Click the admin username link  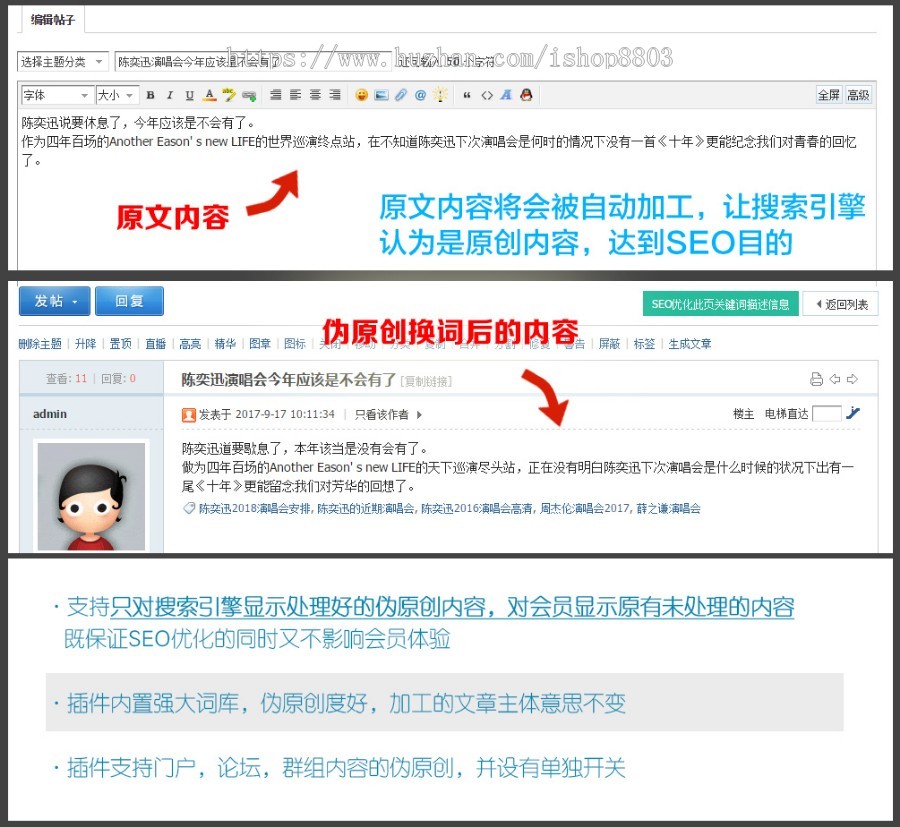50,414
